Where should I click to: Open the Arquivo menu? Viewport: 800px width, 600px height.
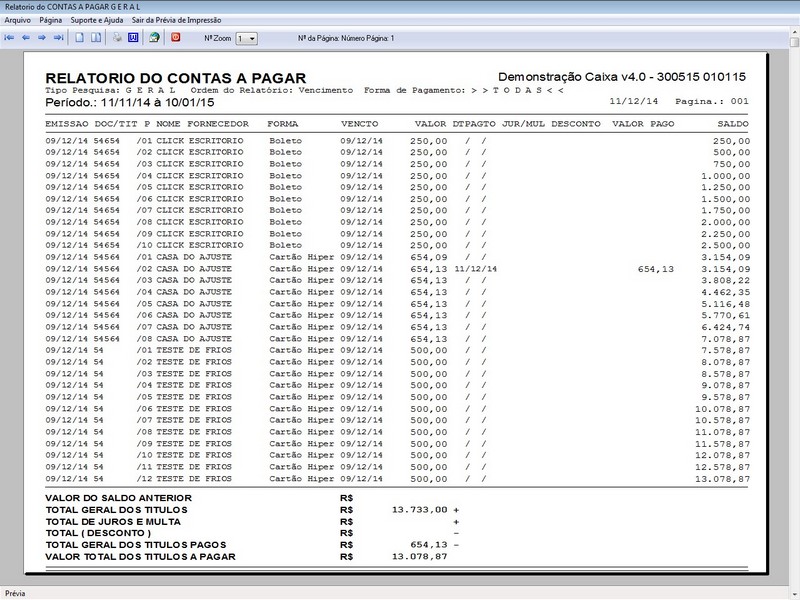[x=17, y=20]
